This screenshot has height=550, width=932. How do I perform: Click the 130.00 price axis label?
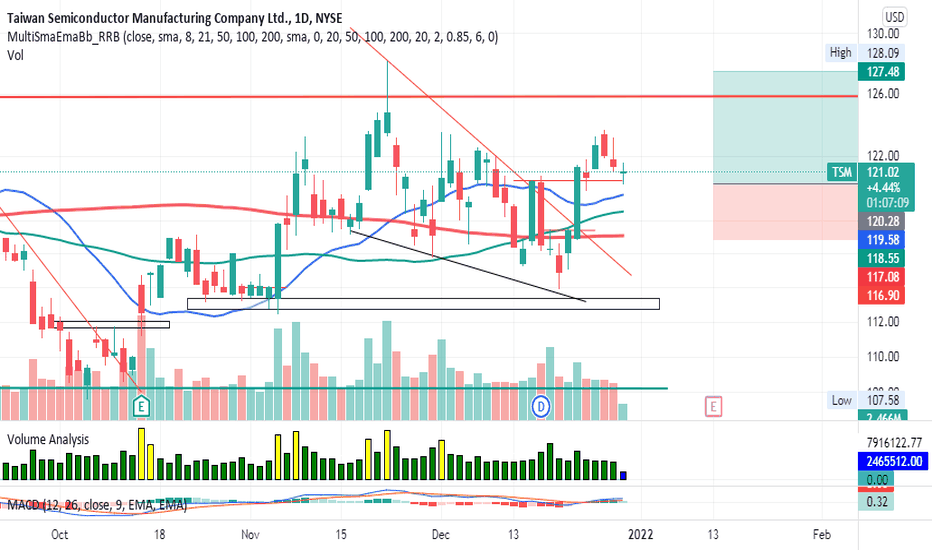pos(883,34)
